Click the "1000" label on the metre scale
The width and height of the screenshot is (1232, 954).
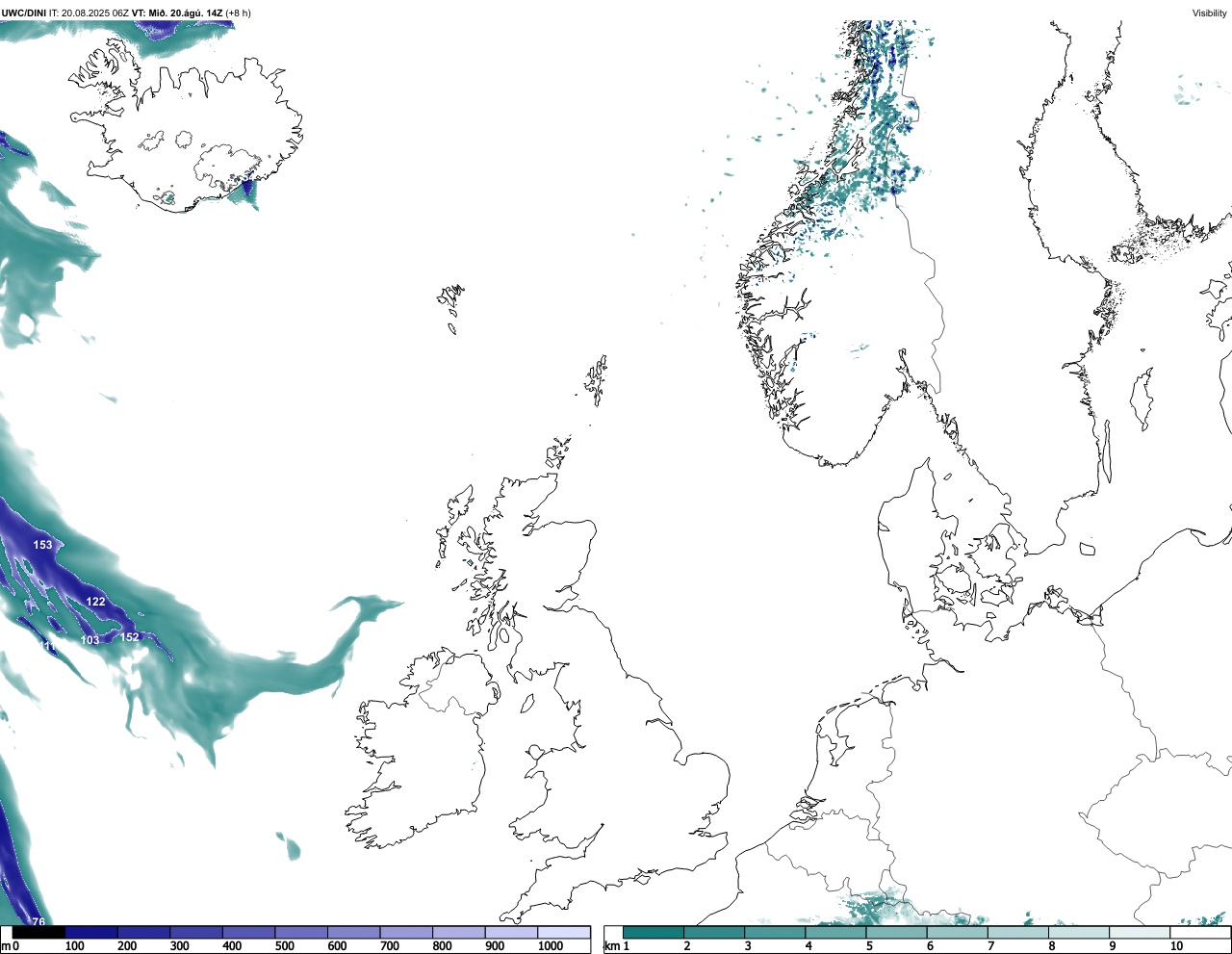coord(551,946)
